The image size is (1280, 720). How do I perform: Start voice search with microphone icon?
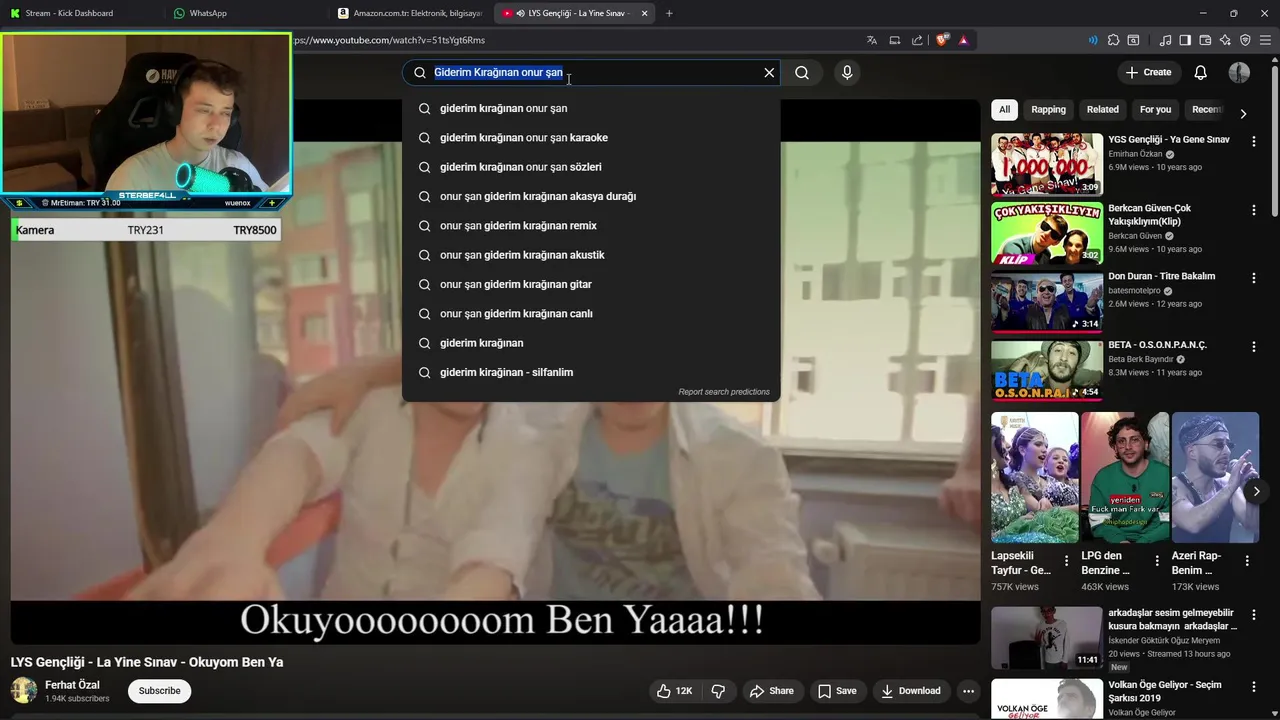coord(847,72)
